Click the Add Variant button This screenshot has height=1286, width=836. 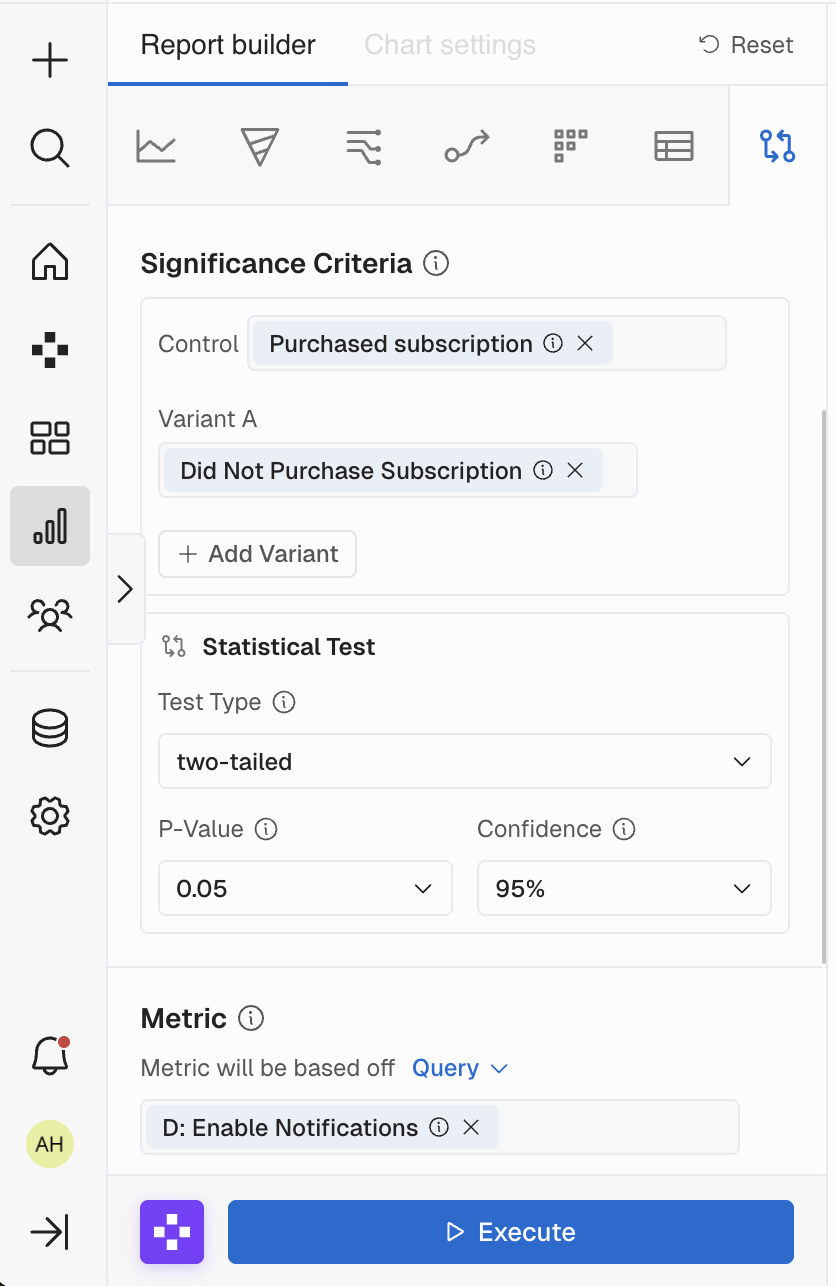(x=257, y=554)
